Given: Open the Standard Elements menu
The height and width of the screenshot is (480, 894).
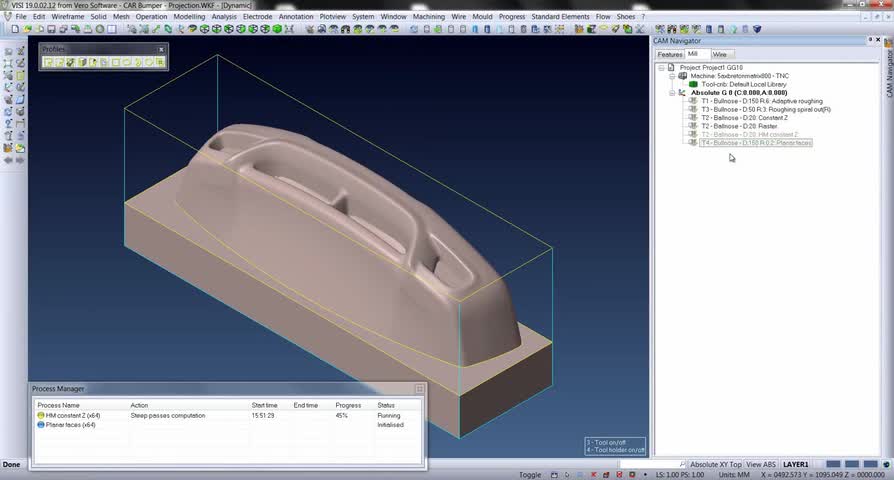Looking at the screenshot, I should tap(560, 17).
